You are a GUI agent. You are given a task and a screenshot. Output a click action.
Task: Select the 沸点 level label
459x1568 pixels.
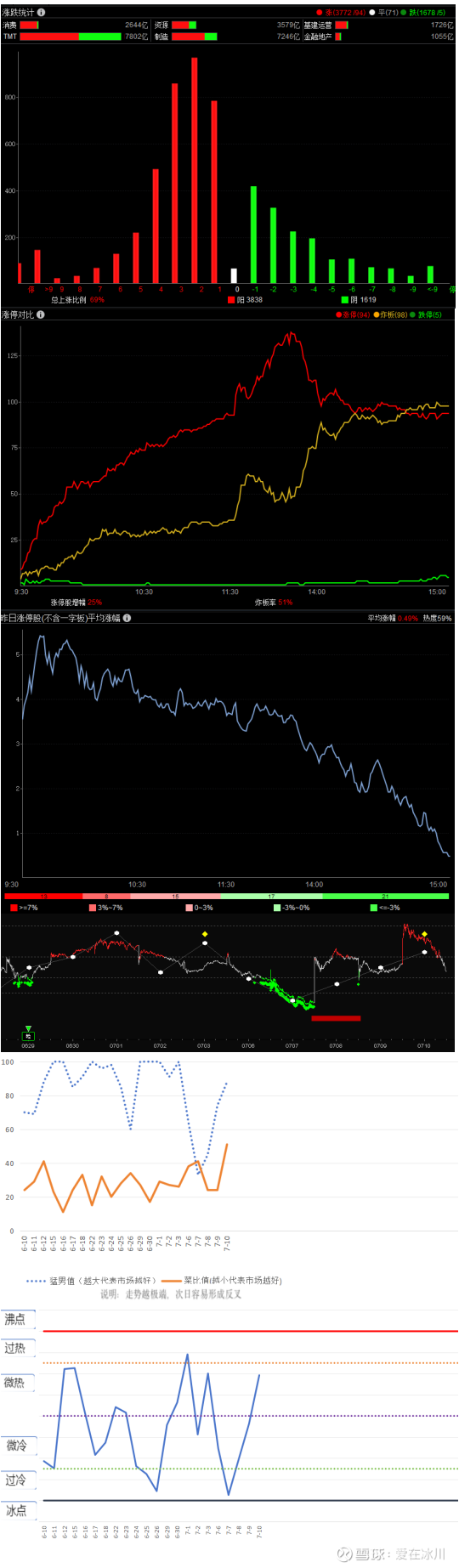pyautogui.click(x=17, y=1319)
